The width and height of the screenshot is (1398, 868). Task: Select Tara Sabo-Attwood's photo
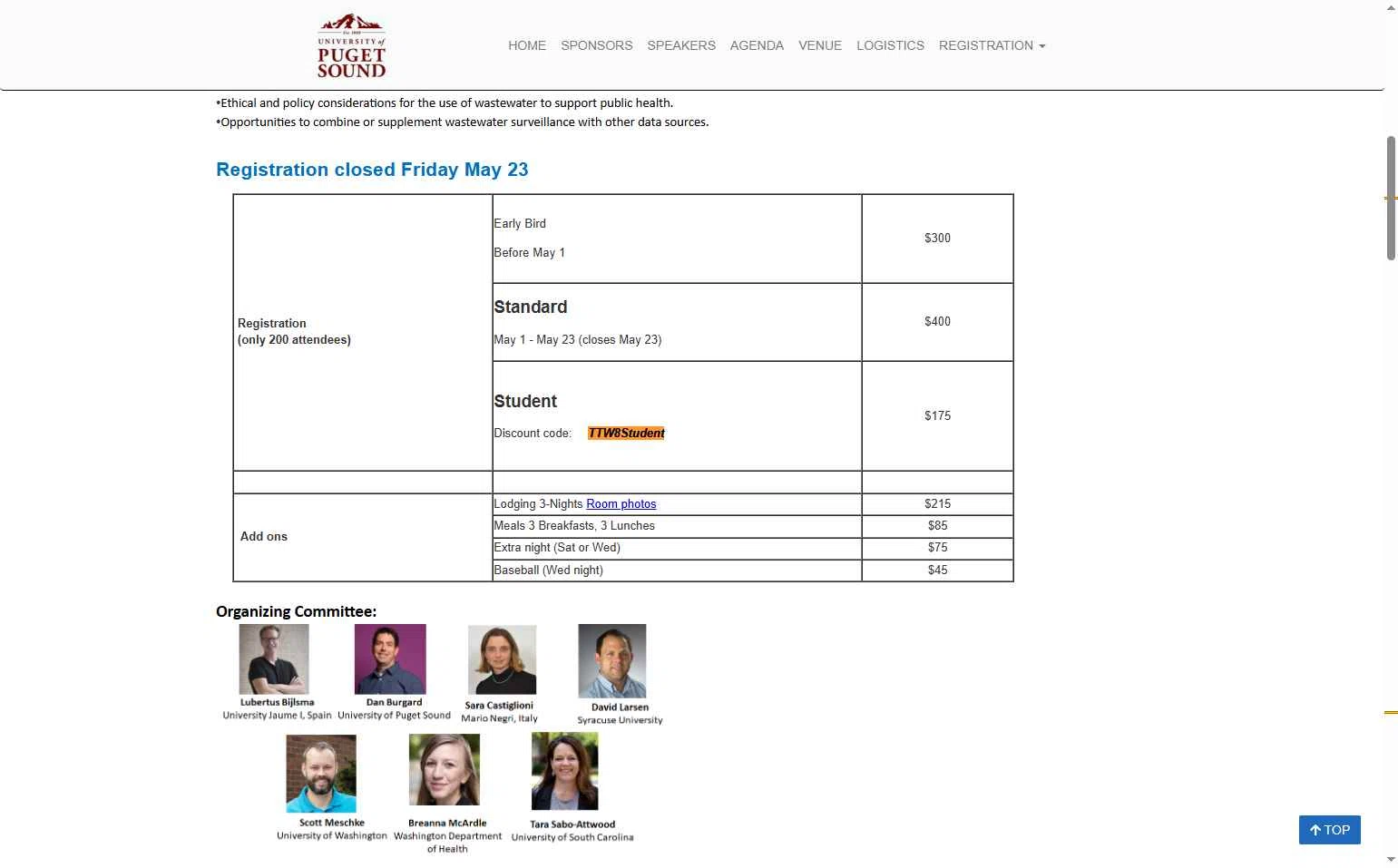tap(565, 772)
